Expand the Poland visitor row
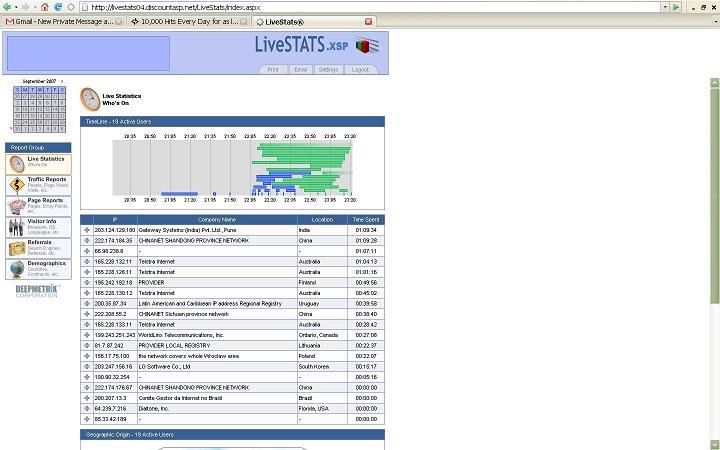 (87, 356)
